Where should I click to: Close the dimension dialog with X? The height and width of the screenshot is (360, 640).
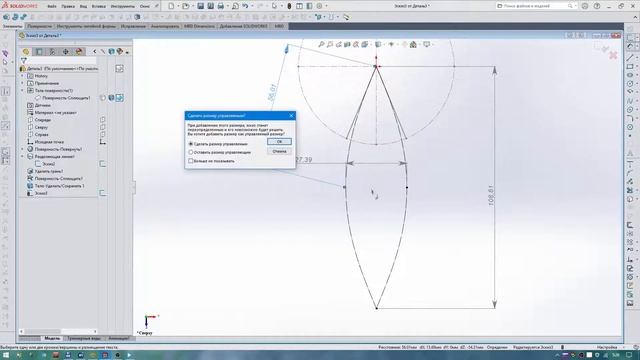coord(291,116)
